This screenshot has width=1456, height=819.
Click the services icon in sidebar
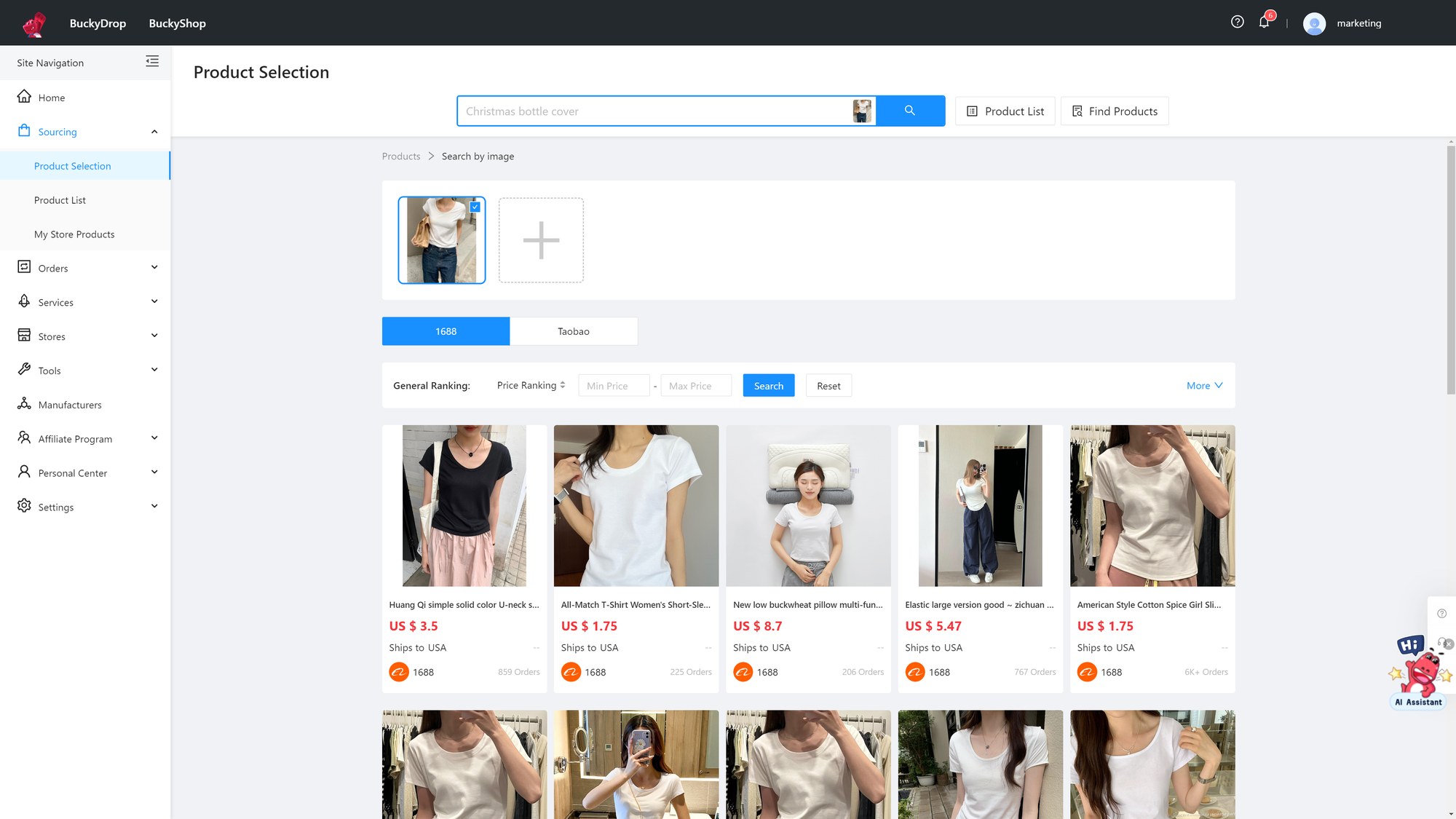24,302
